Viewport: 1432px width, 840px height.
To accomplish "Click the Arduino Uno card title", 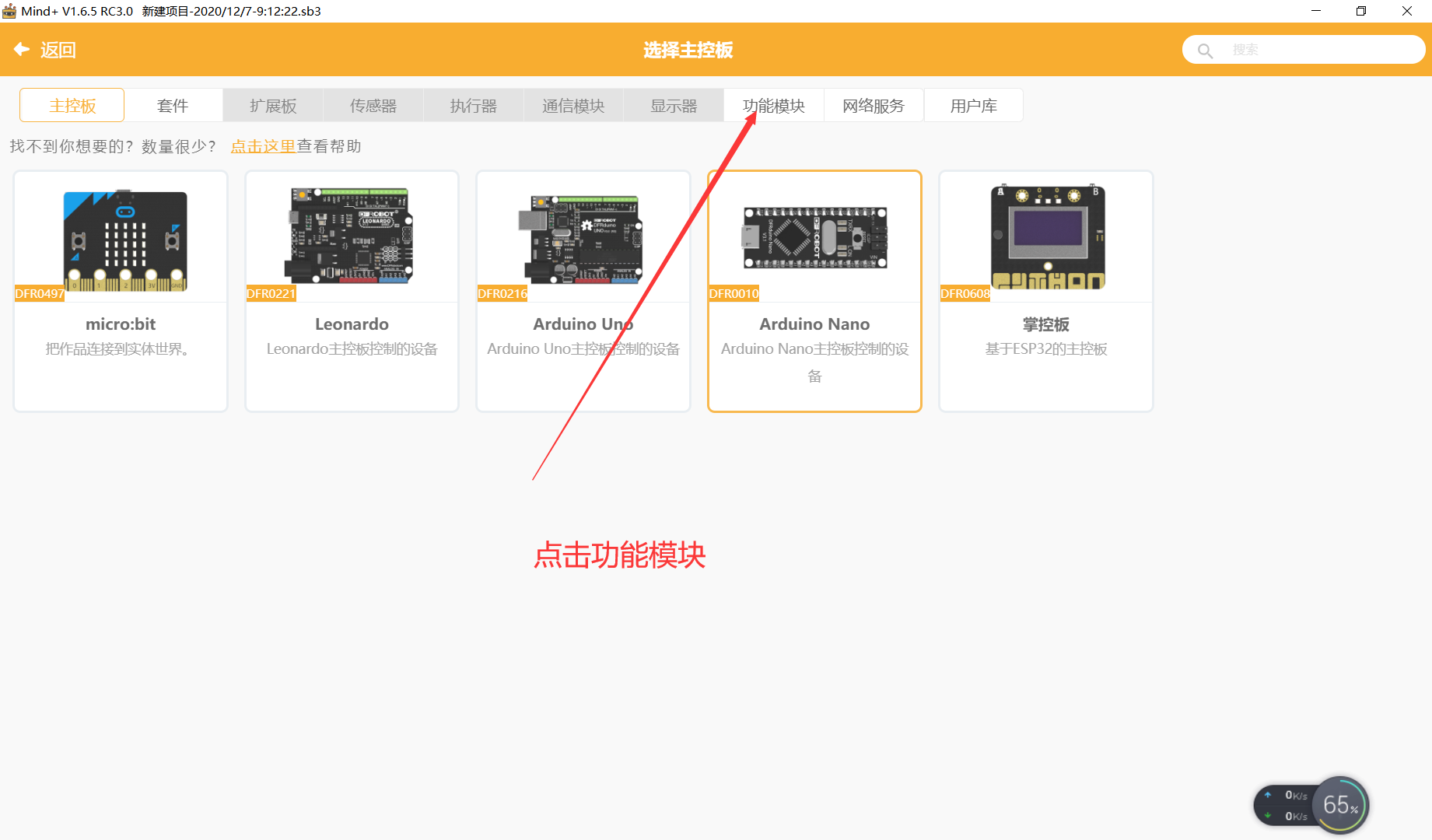I will [583, 324].
